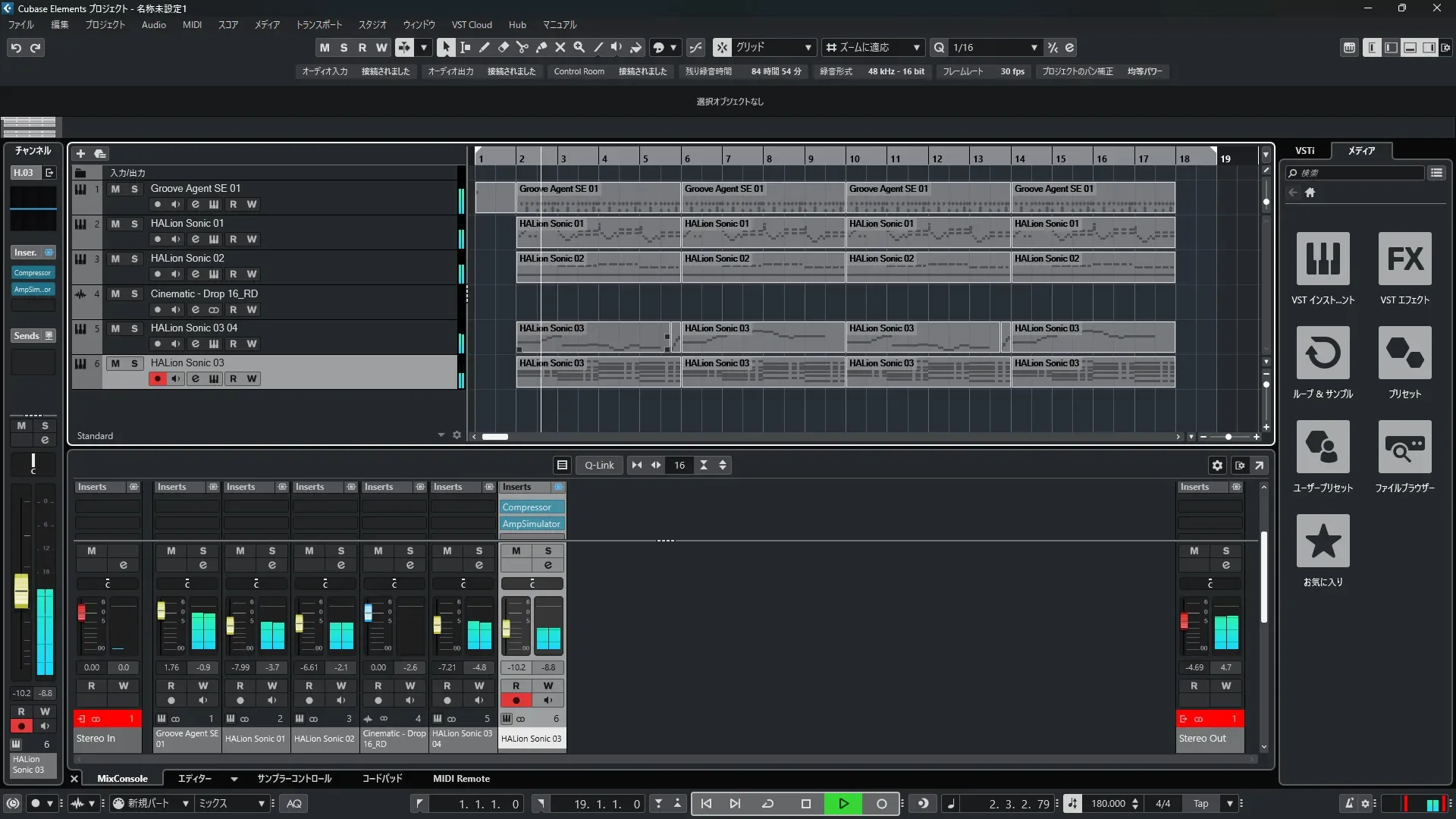Click the Tap tempo button

coord(1200,804)
